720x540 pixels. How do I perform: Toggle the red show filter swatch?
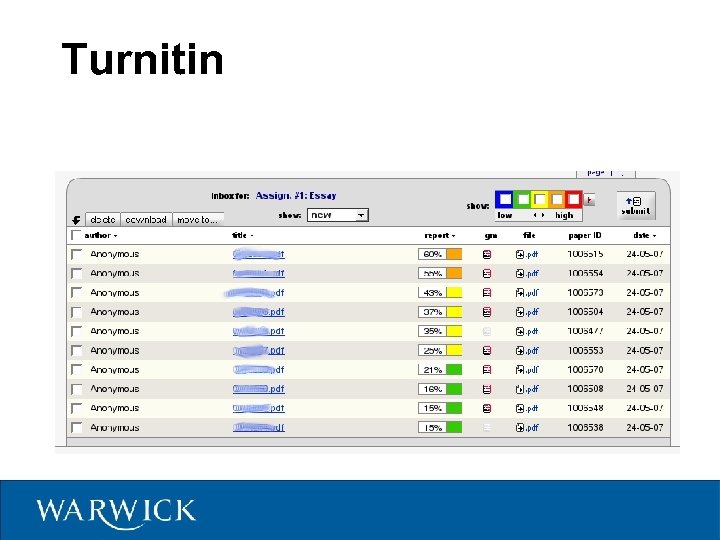574,200
